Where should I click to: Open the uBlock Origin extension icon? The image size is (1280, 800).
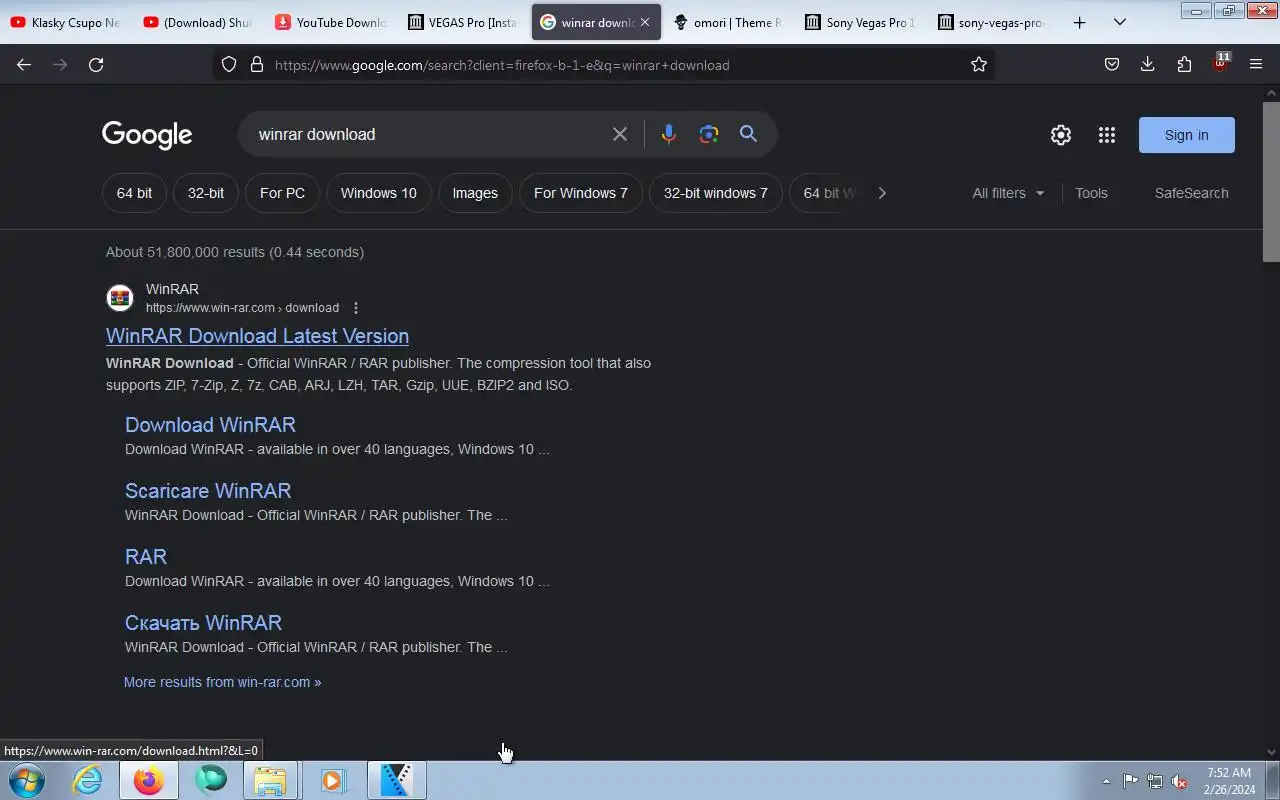1220,64
